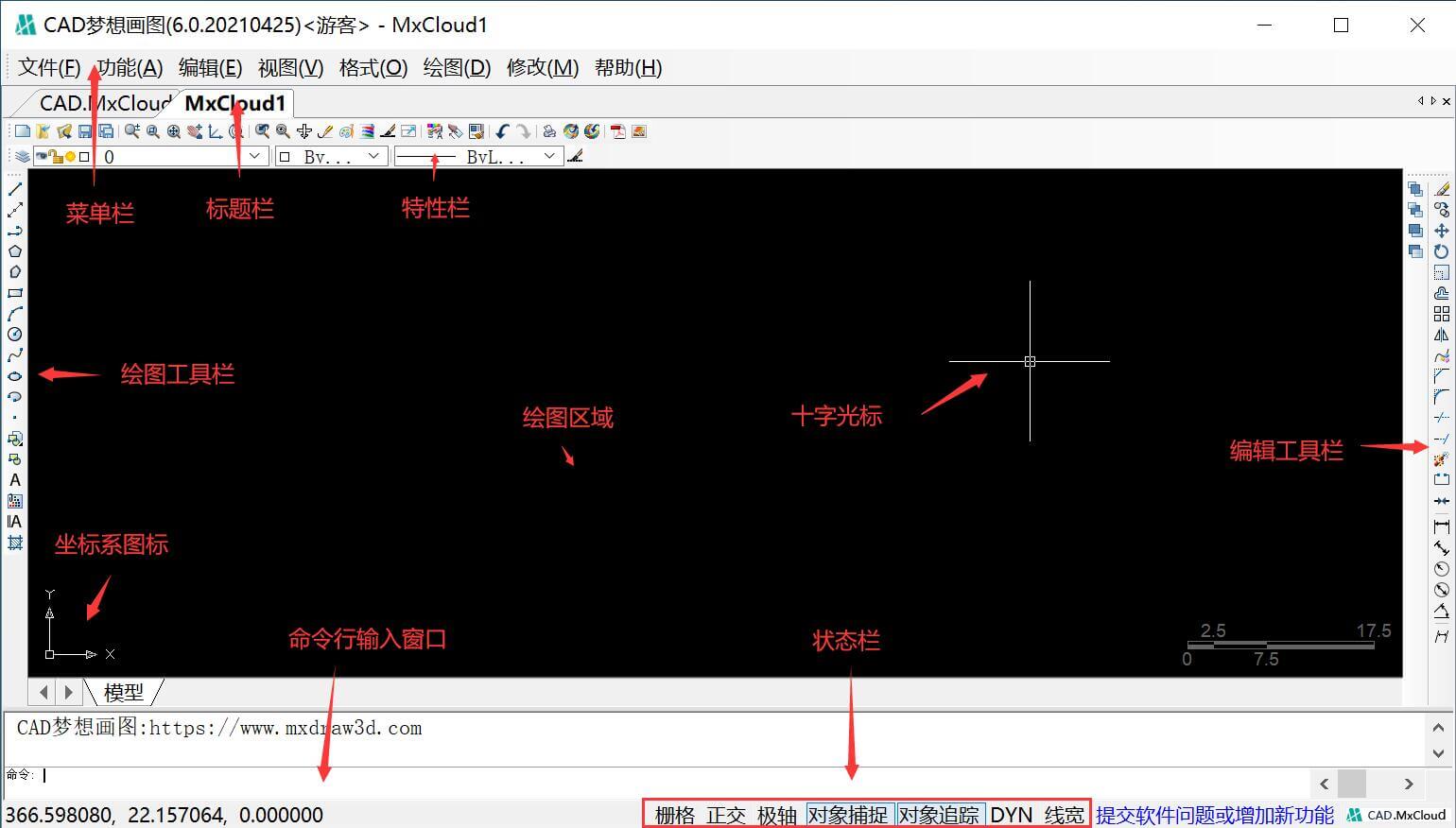Image resolution: width=1456 pixels, height=828 pixels.
Task: Open the 功能(A) menu
Action: pos(130,67)
